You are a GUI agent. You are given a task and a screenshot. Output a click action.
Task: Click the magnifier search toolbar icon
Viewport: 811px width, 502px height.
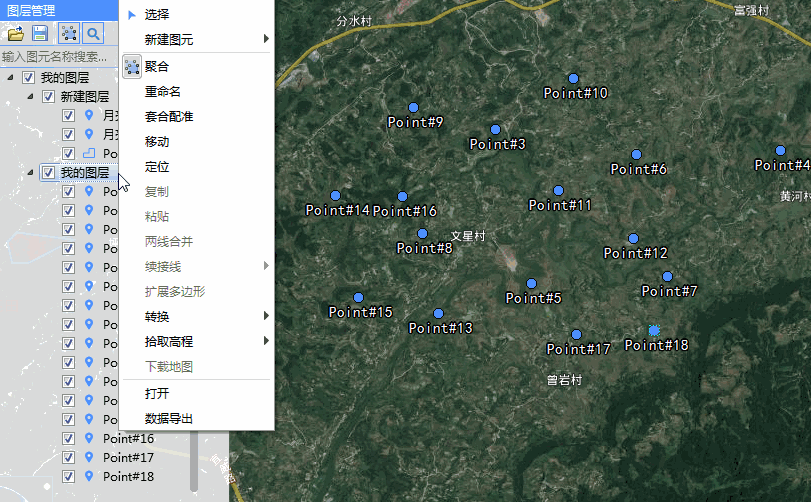93,34
